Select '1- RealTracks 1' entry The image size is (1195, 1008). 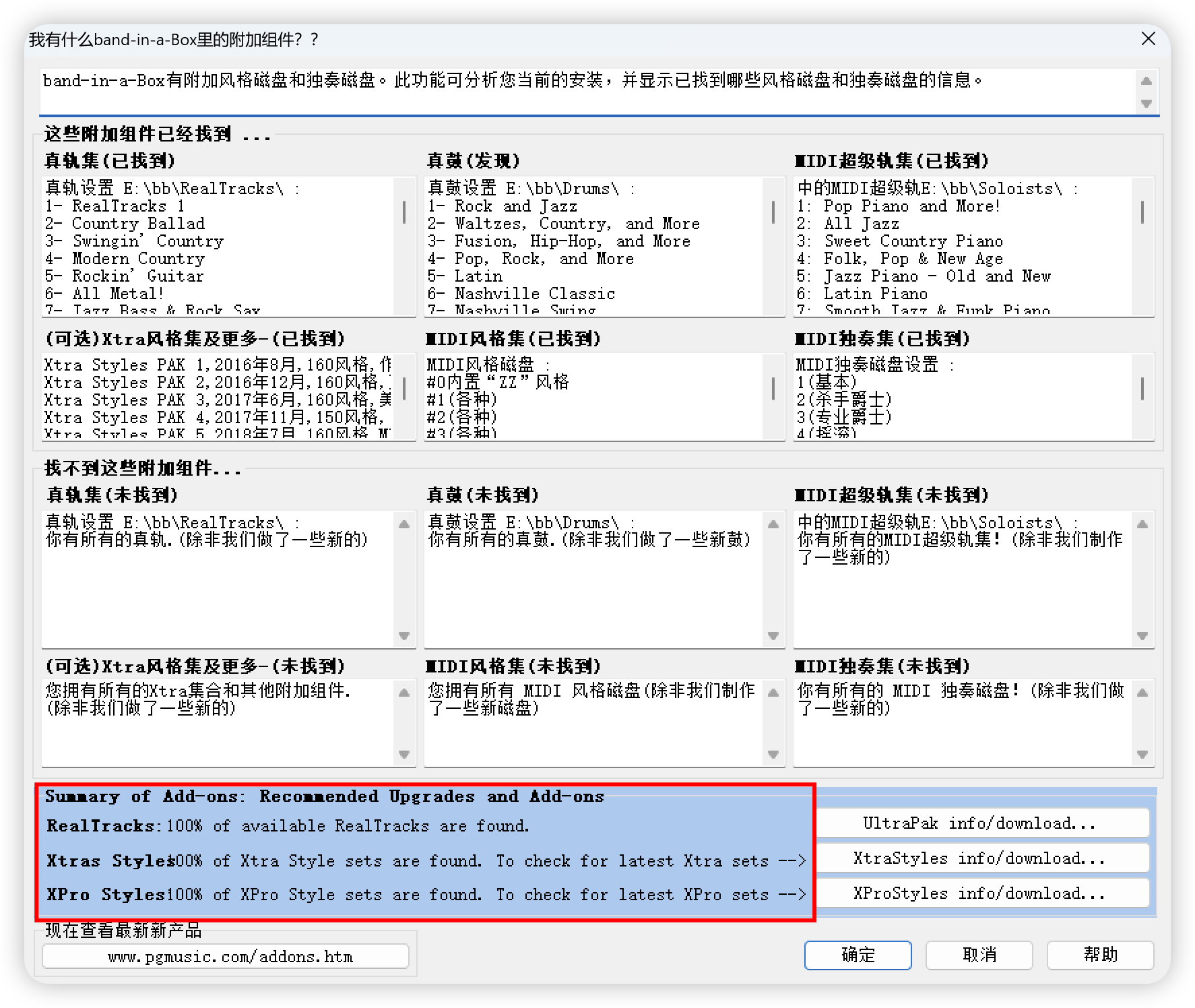(x=115, y=206)
